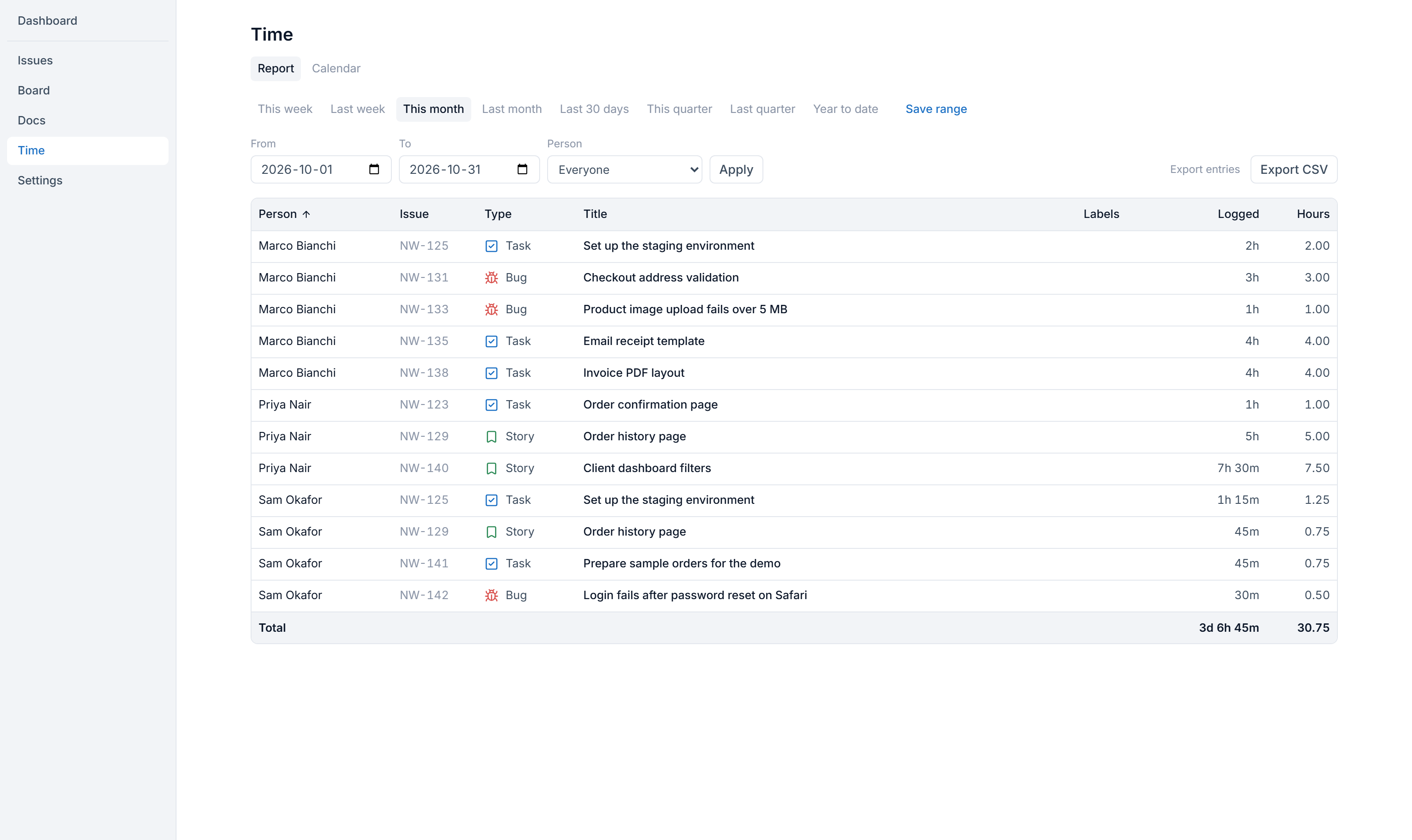Open Settings in the sidebar
Image resolution: width=1412 pixels, height=840 pixels.
pyautogui.click(x=88, y=180)
